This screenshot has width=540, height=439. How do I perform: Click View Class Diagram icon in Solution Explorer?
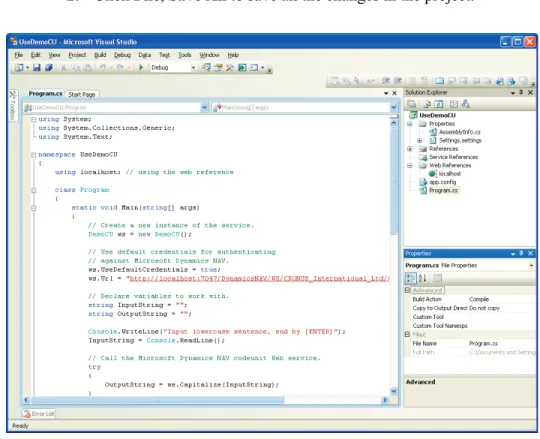465,104
